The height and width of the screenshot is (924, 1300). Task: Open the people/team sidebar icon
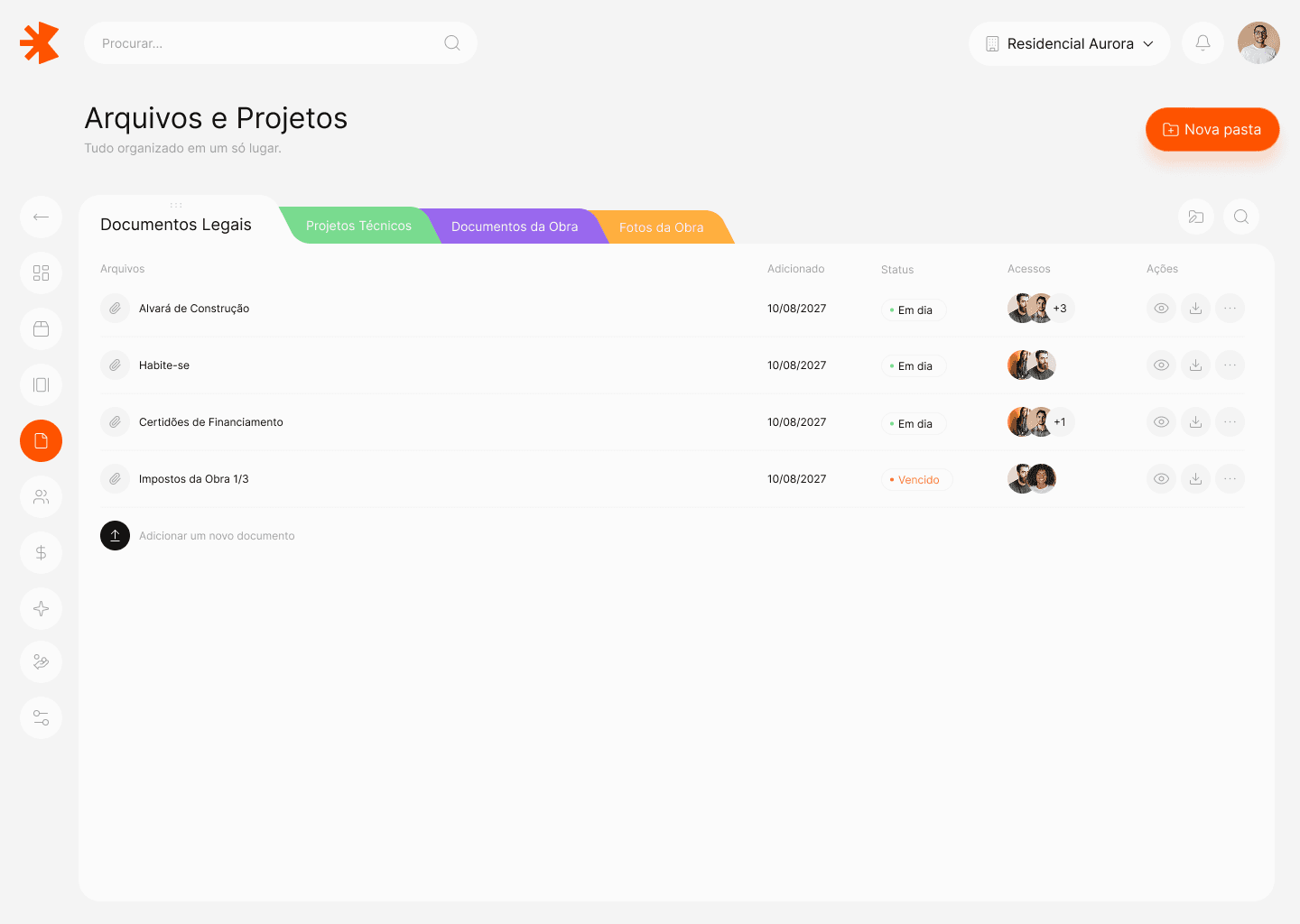41,496
